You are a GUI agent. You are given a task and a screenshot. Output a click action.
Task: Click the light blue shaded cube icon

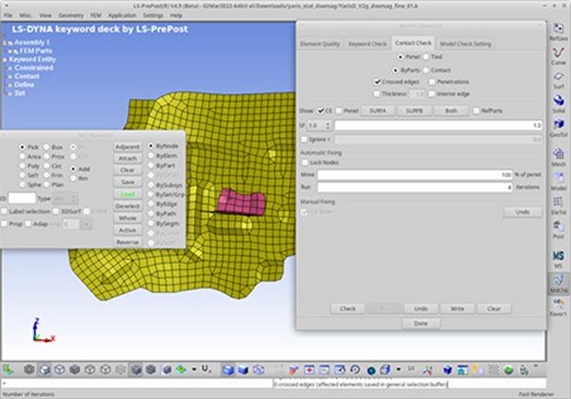click(x=228, y=370)
